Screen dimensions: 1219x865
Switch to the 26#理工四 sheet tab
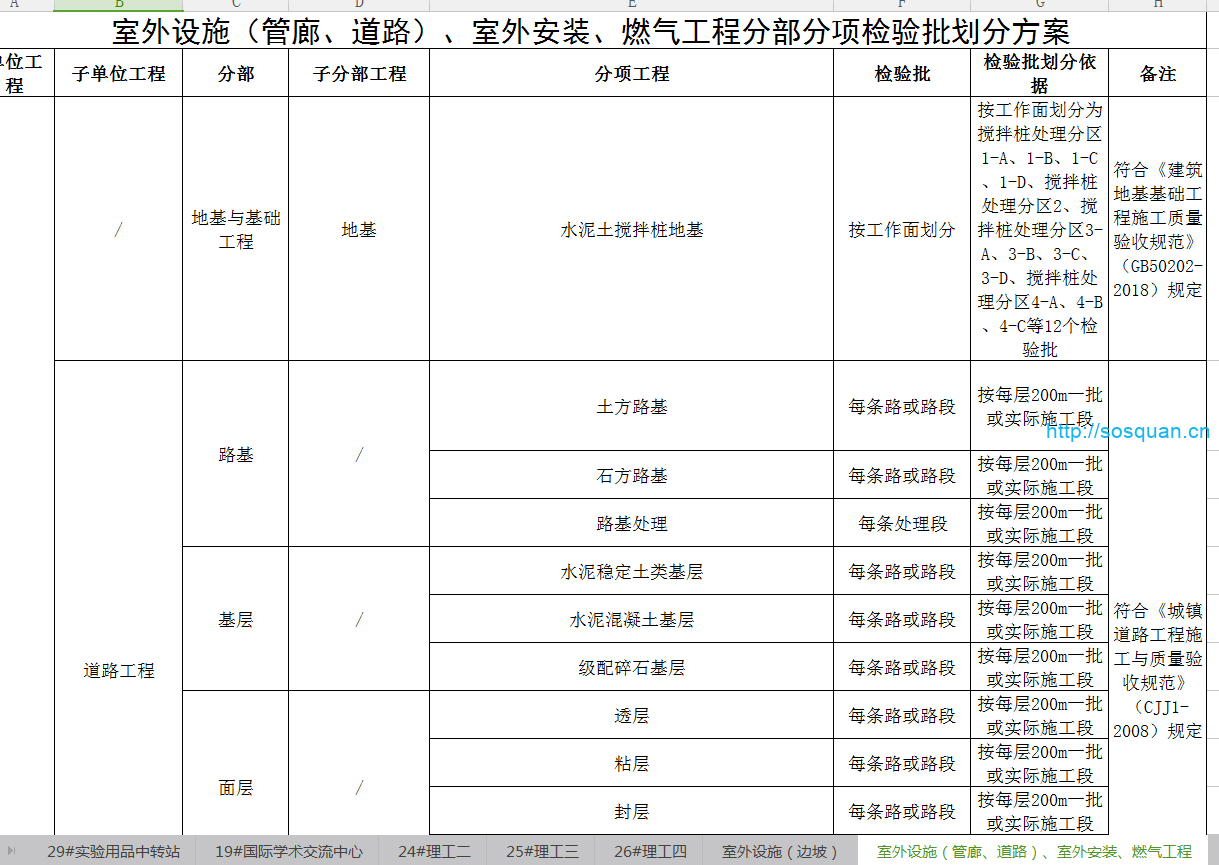click(x=650, y=852)
